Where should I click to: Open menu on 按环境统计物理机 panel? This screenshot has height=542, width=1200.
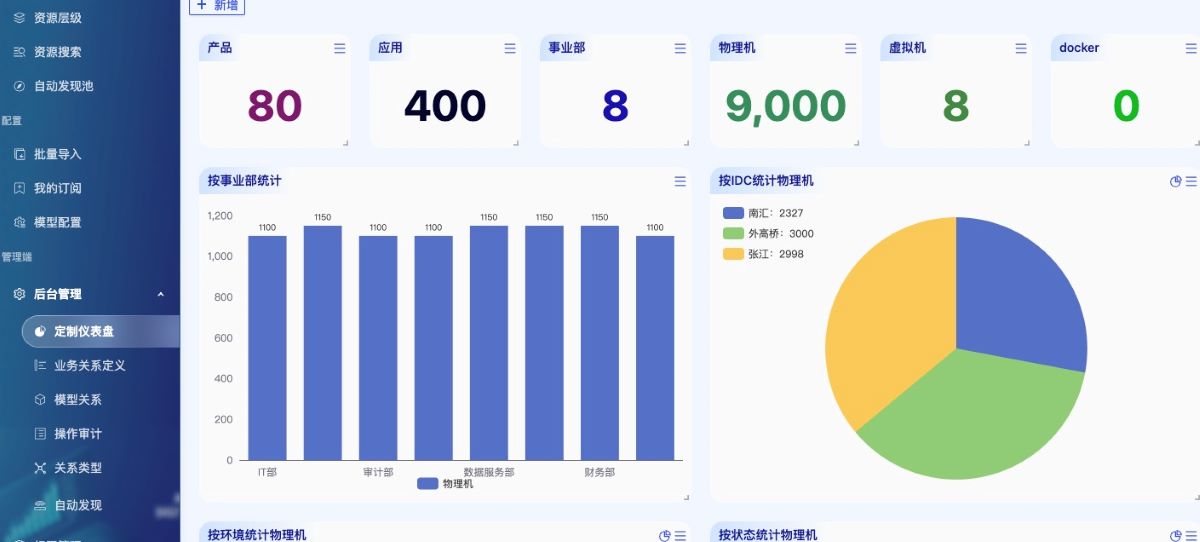[x=680, y=535]
